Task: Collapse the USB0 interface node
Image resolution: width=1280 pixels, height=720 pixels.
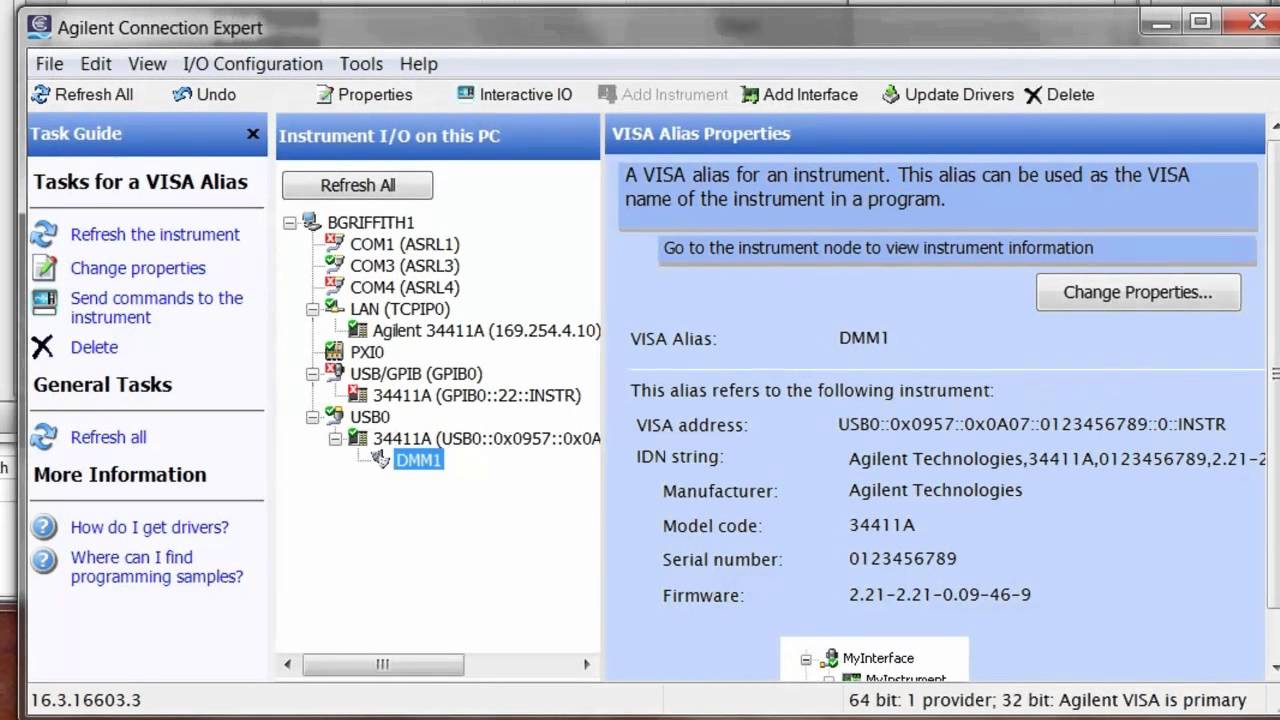Action: (x=312, y=417)
